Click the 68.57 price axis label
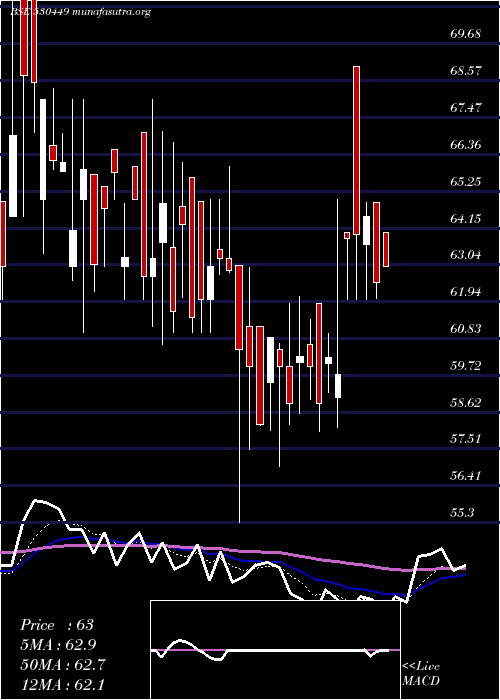Image resolution: width=500 pixels, height=700 pixels. pos(466,71)
